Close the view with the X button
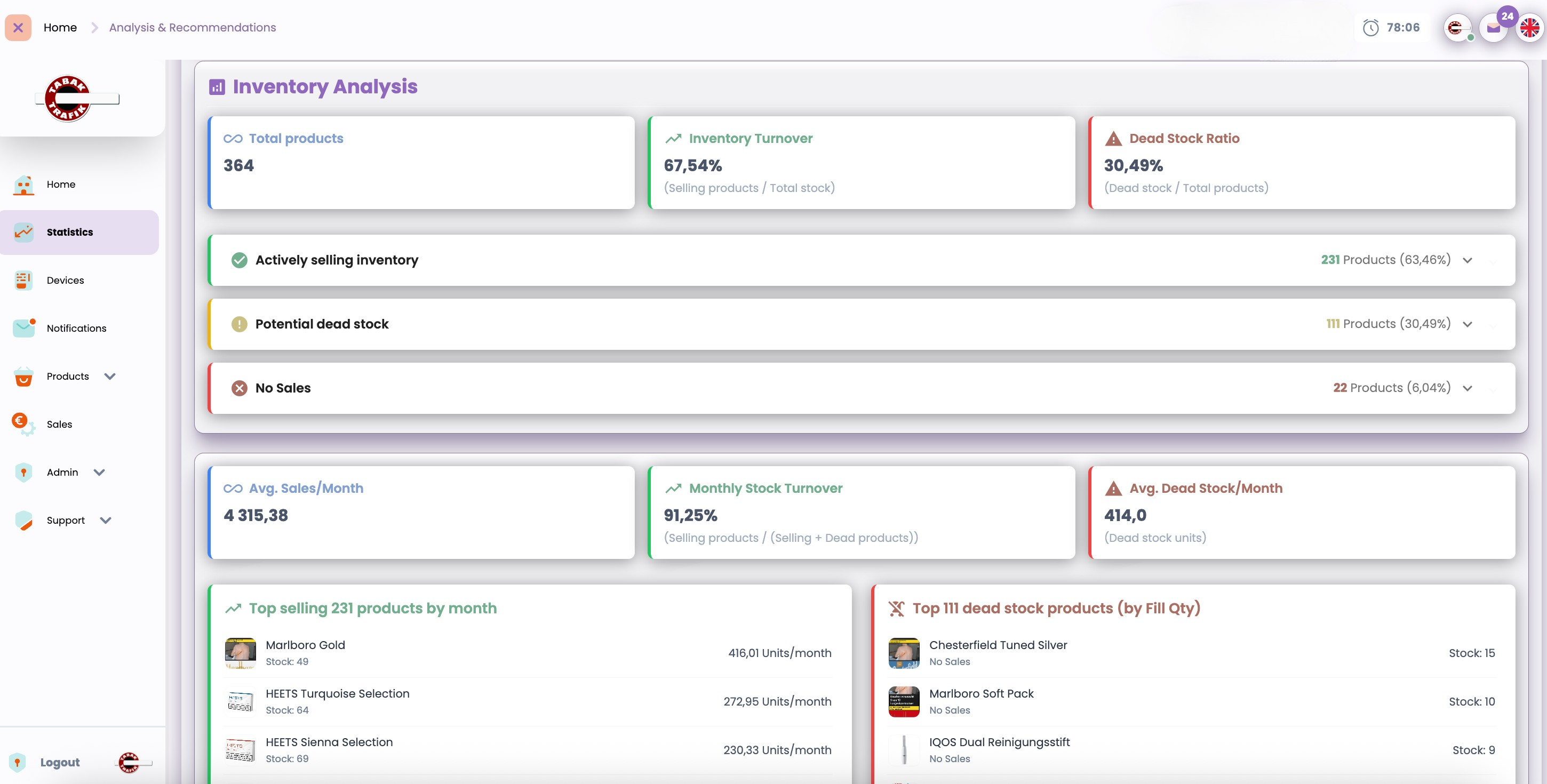The height and width of the screenshot is (784, 1547). coord(18,27)
